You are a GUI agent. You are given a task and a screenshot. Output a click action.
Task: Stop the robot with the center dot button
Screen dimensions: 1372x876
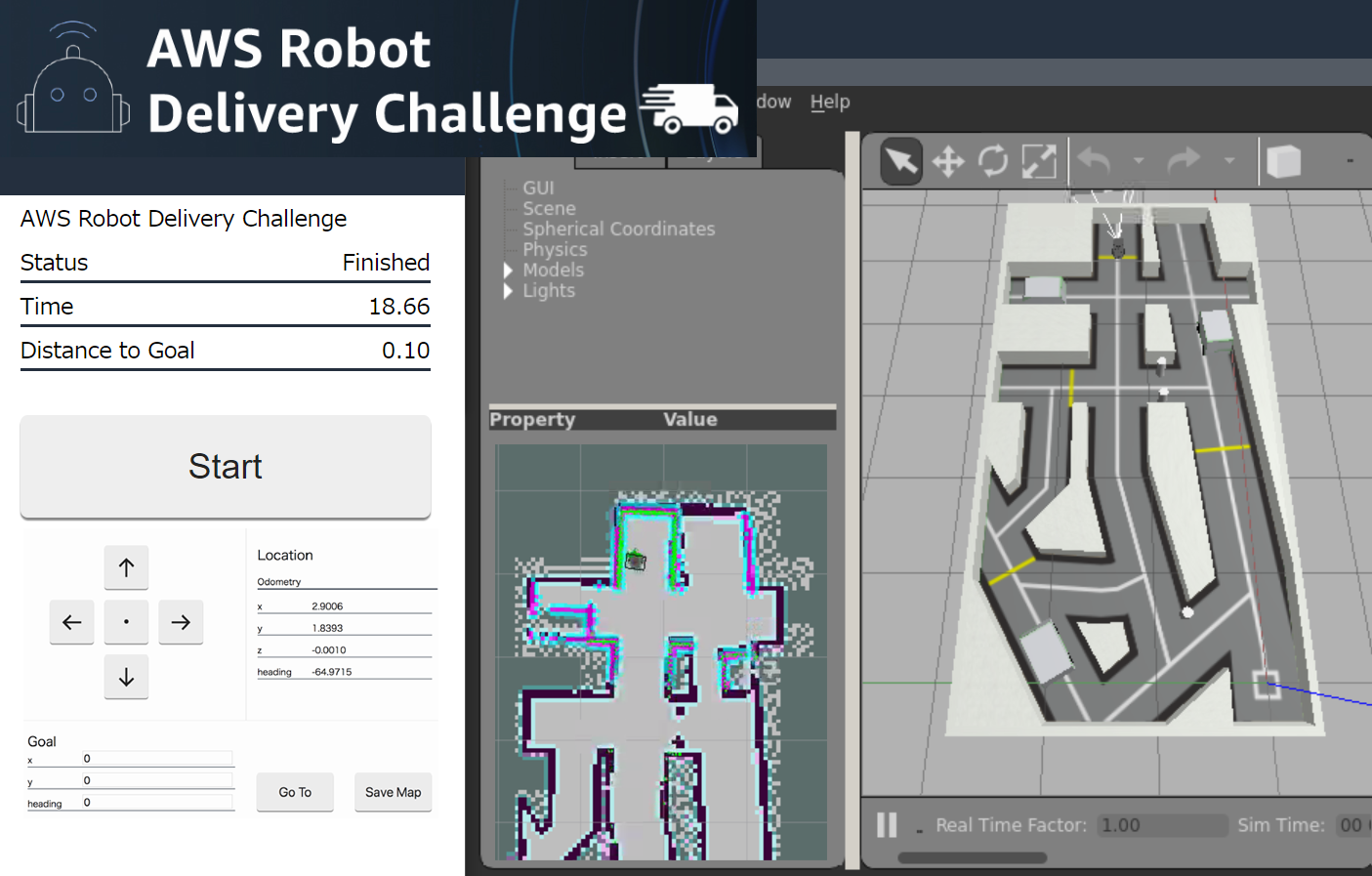[x=126, y=622]
